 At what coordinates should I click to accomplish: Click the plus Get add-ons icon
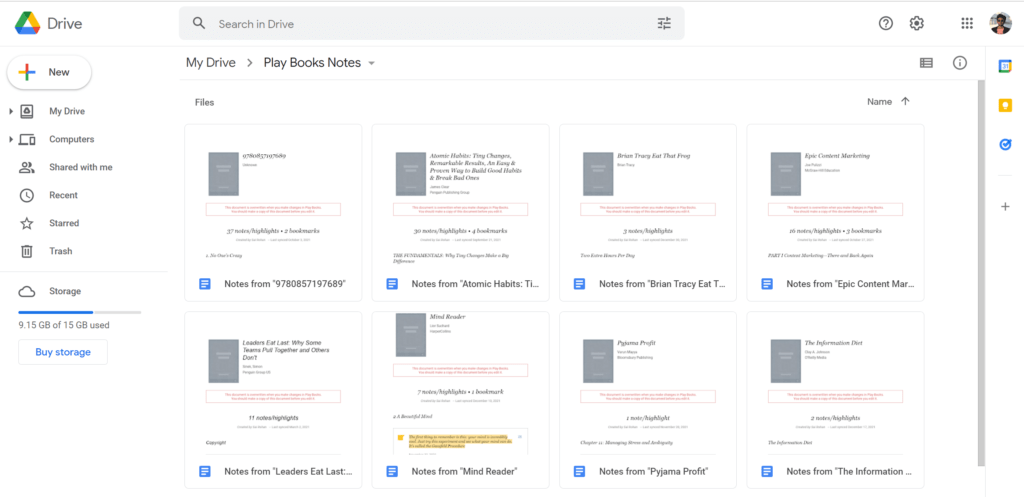(x=1006, y=206)
